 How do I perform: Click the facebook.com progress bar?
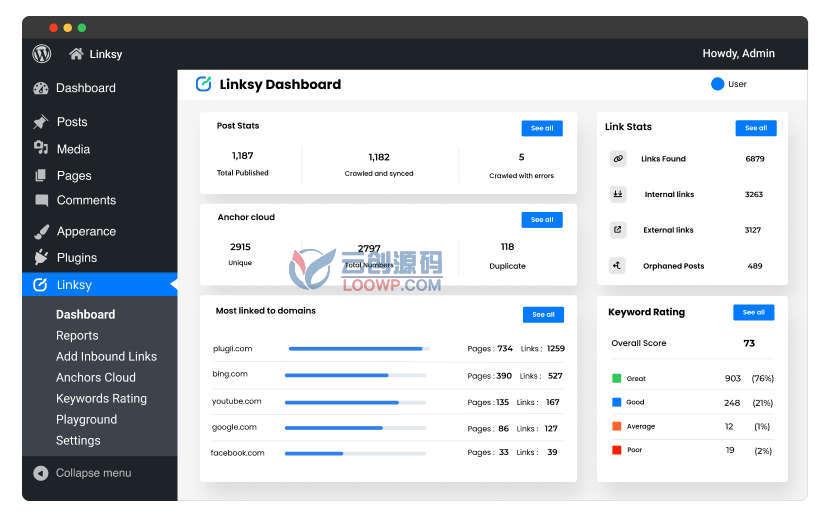tap(355, 453)
